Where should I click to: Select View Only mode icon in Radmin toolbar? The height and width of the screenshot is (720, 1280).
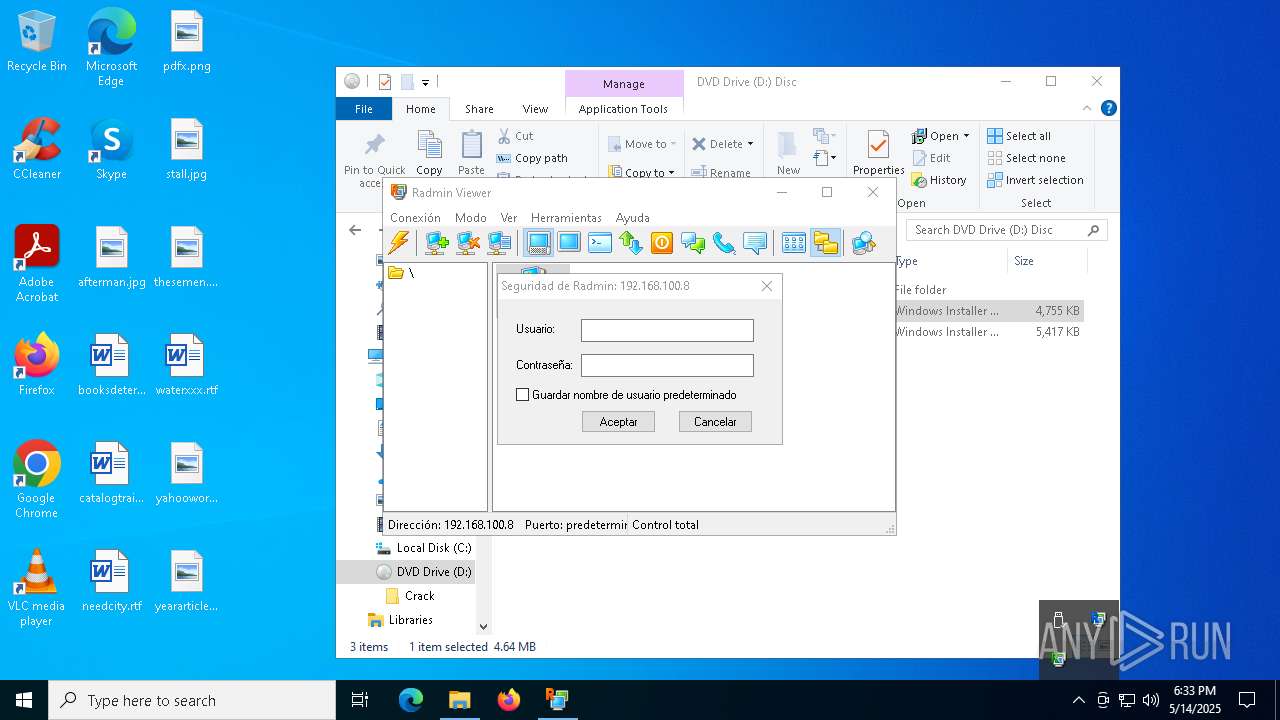[569, 243]
